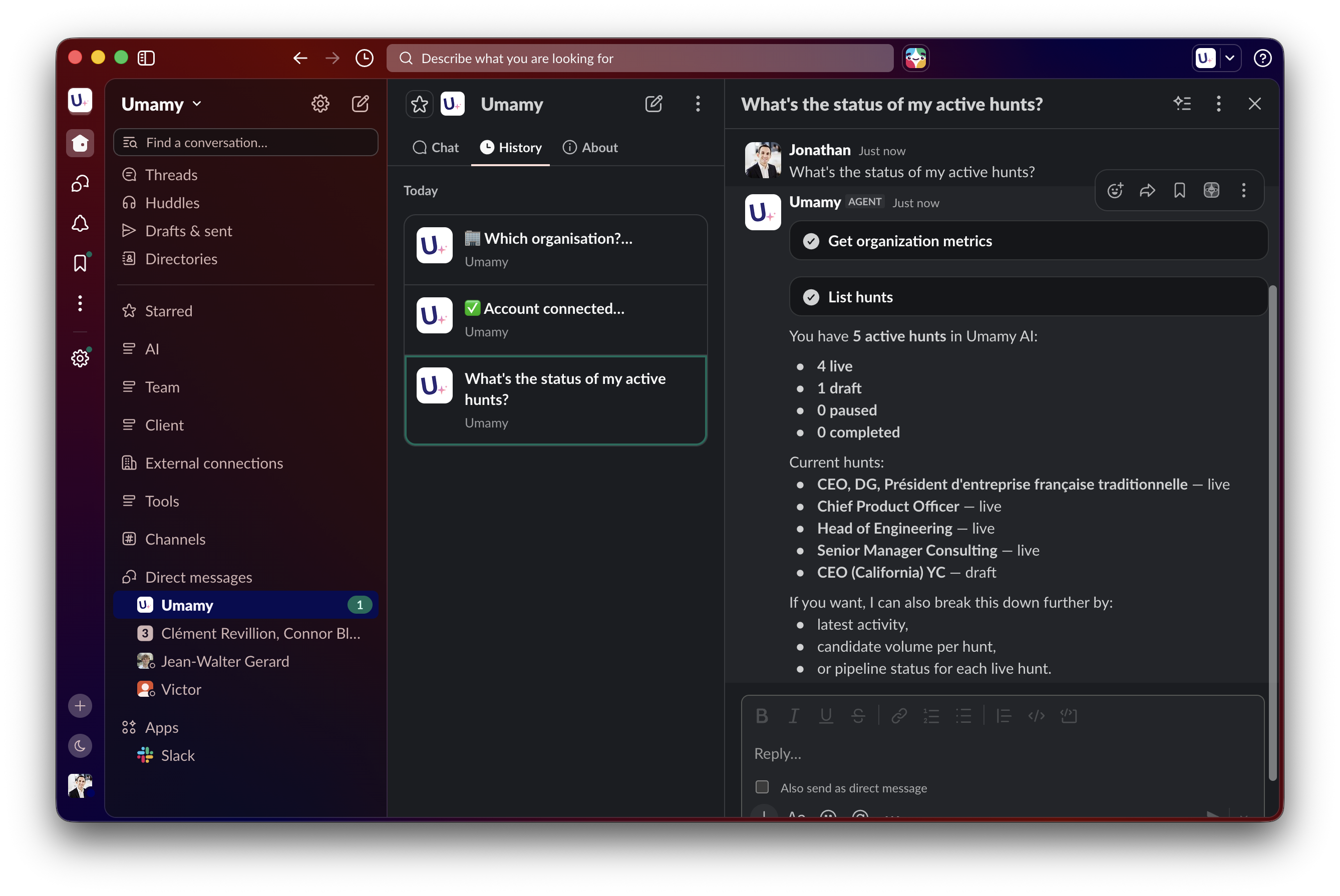Switch to the About tab
The height and width of the screenshot is (896, 1340).
click(590, 148)
